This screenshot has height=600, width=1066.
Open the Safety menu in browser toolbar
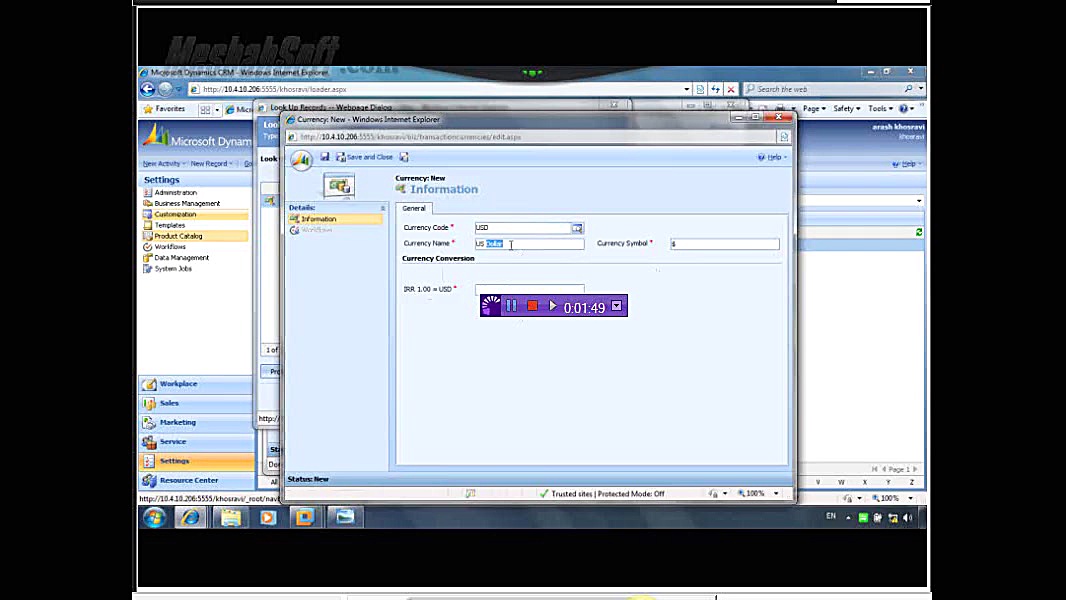click(846, 109)
